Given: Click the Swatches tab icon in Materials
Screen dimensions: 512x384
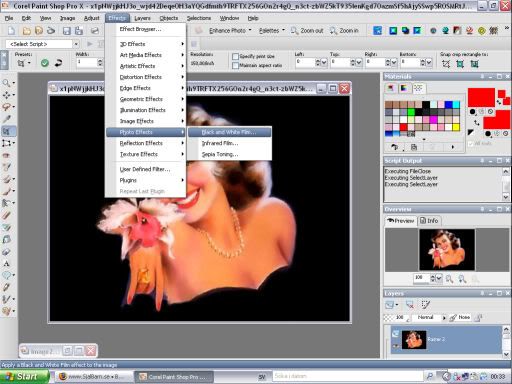Looking at the screenshot, I should coord(418,88).
